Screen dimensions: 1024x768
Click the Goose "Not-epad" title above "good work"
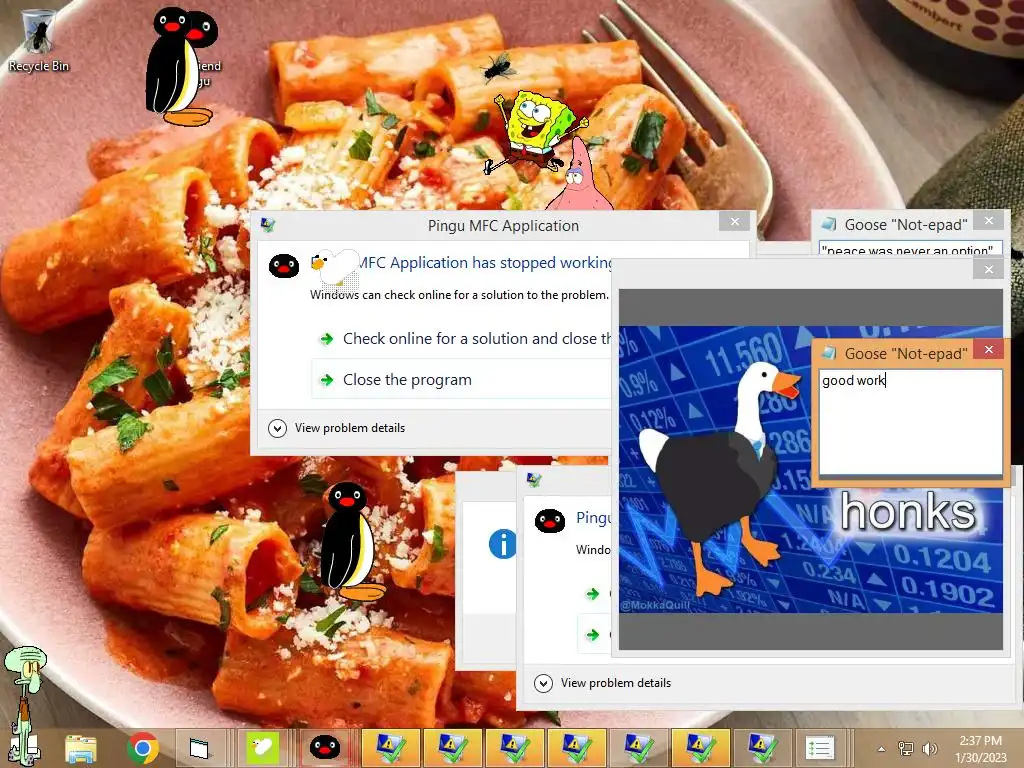click(x=906, y=354)
